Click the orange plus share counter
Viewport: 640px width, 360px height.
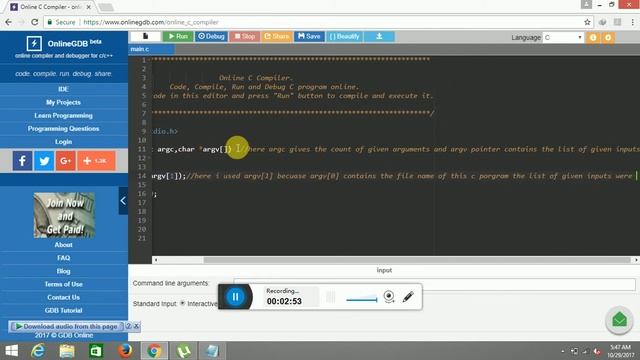[x=96, y=160]
